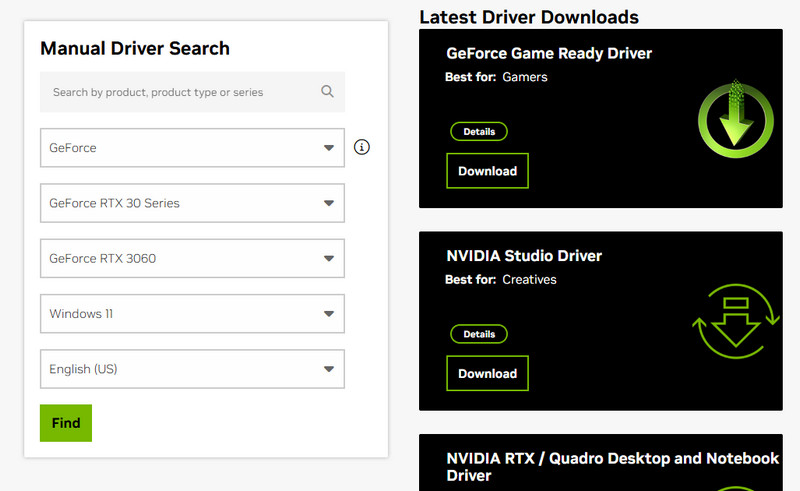Download the NVIDIA Studio Driver
The image size is (800, 491).
point(487,374)
